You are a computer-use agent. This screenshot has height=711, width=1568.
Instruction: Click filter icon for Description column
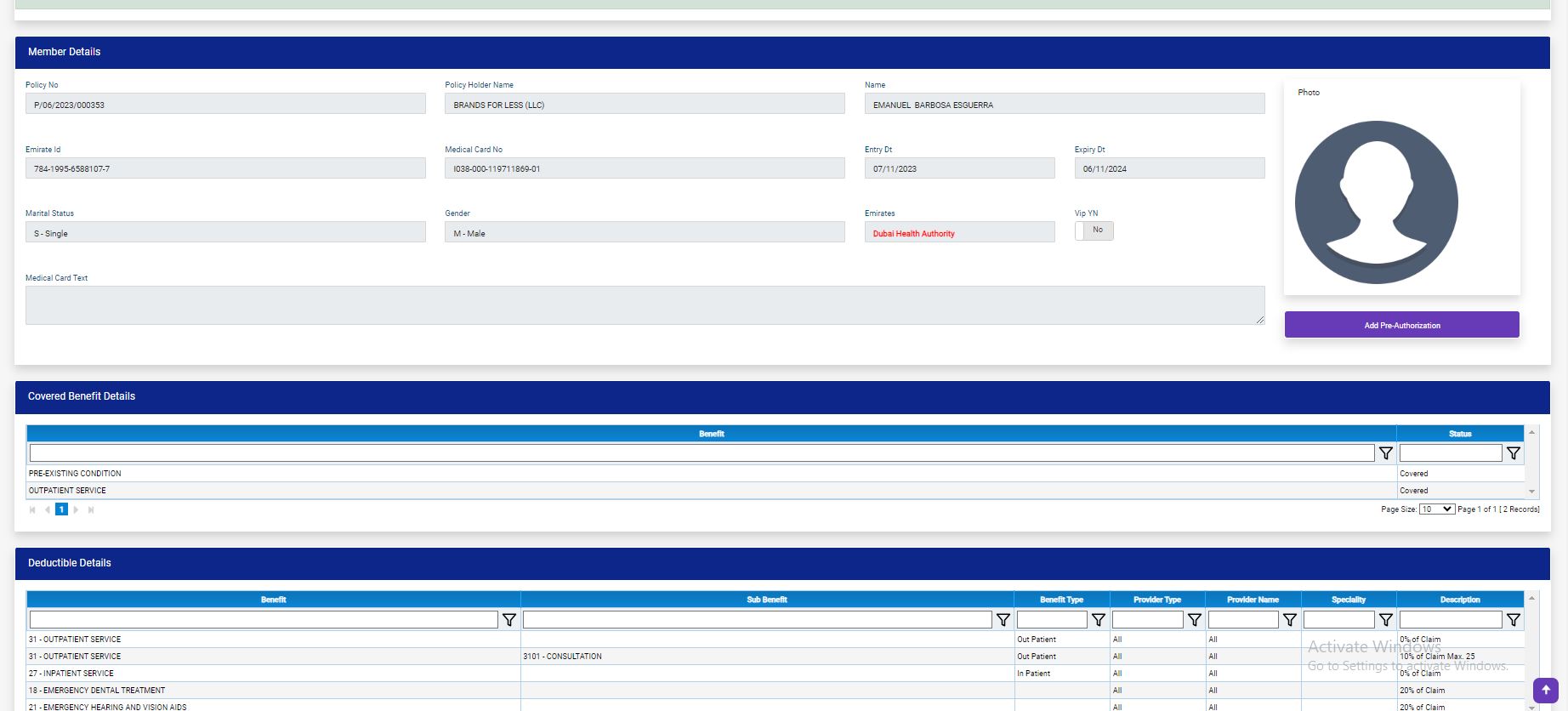[1513, 620]
